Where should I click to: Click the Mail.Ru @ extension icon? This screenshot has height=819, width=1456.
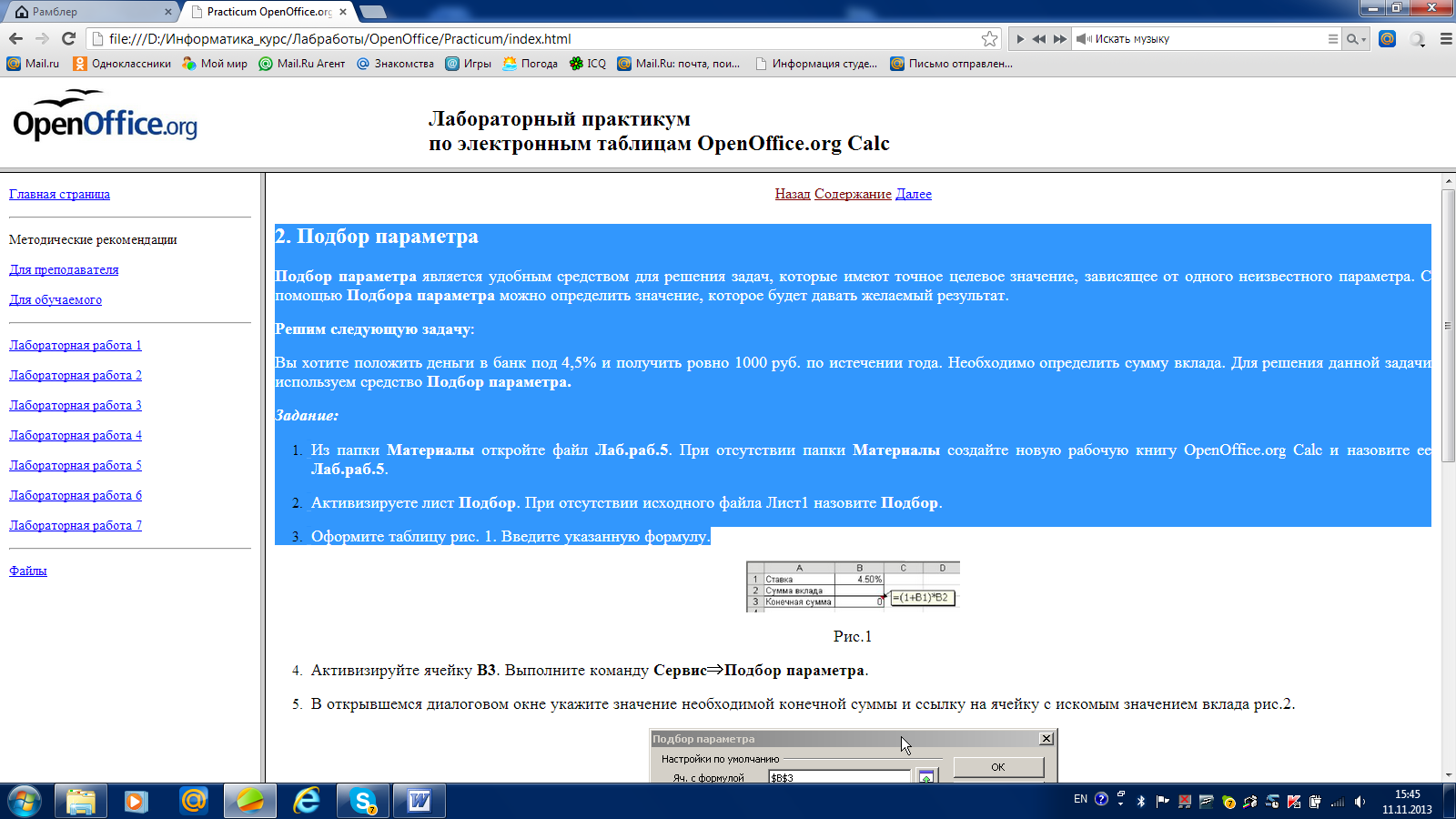1387,38
